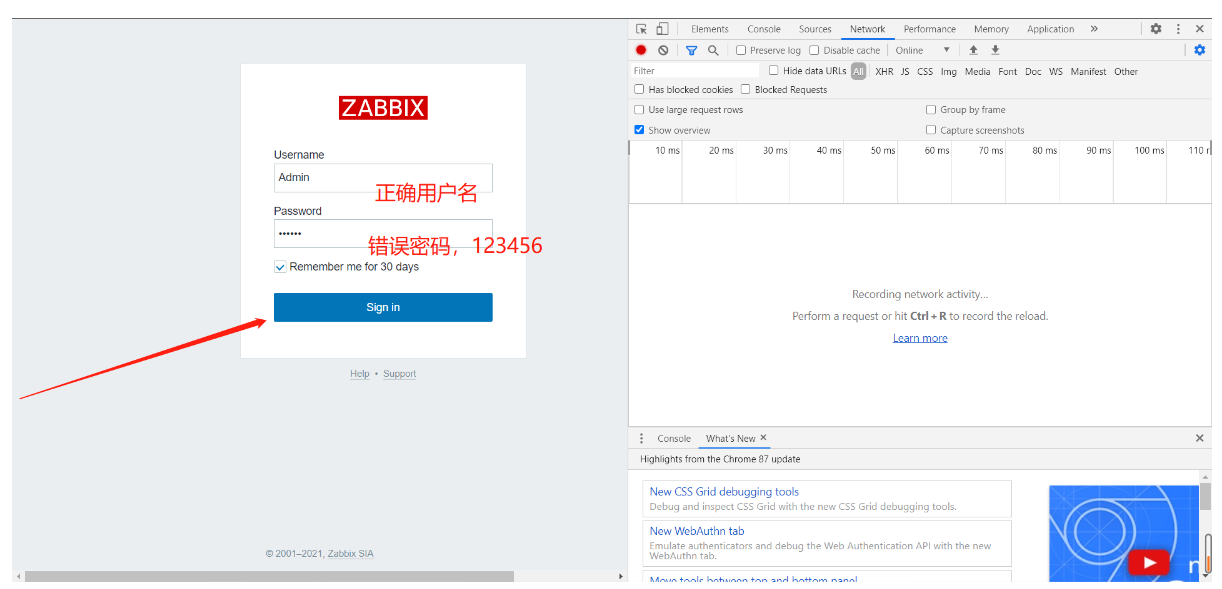This screenshot has height=589, width=1222.
Task: Filter requests by Font
Action: point(1008,72)
